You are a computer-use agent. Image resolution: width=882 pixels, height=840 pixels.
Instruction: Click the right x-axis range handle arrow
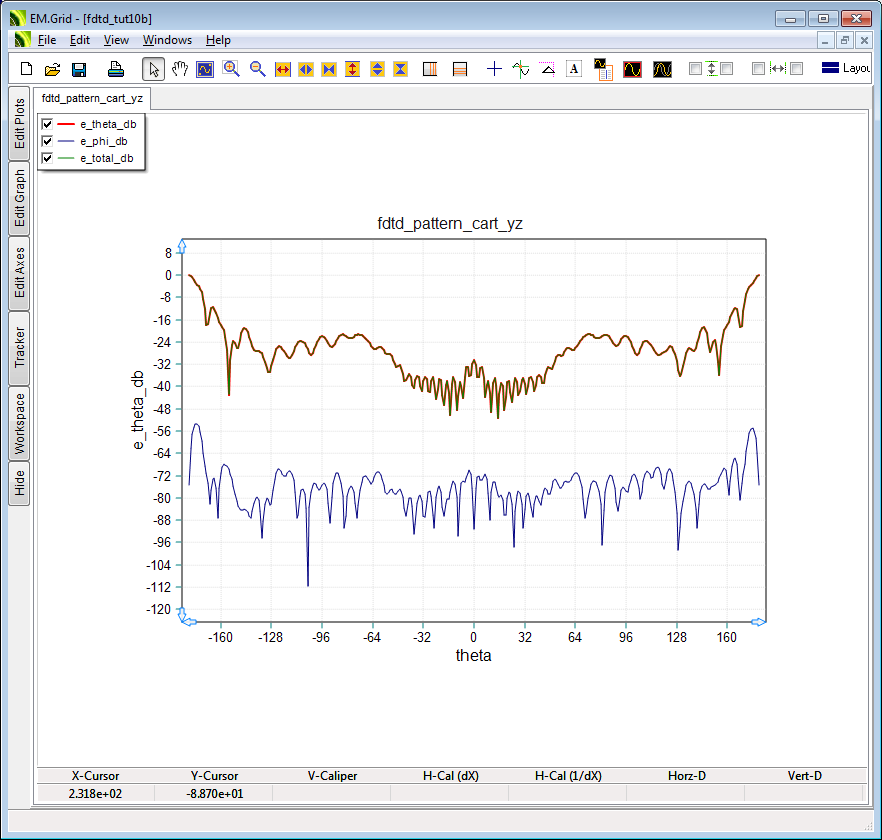click(758, 622)
